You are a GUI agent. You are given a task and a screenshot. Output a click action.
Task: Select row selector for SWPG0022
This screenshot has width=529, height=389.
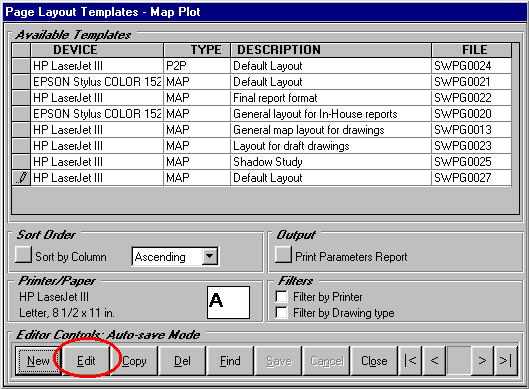point(21,98)
